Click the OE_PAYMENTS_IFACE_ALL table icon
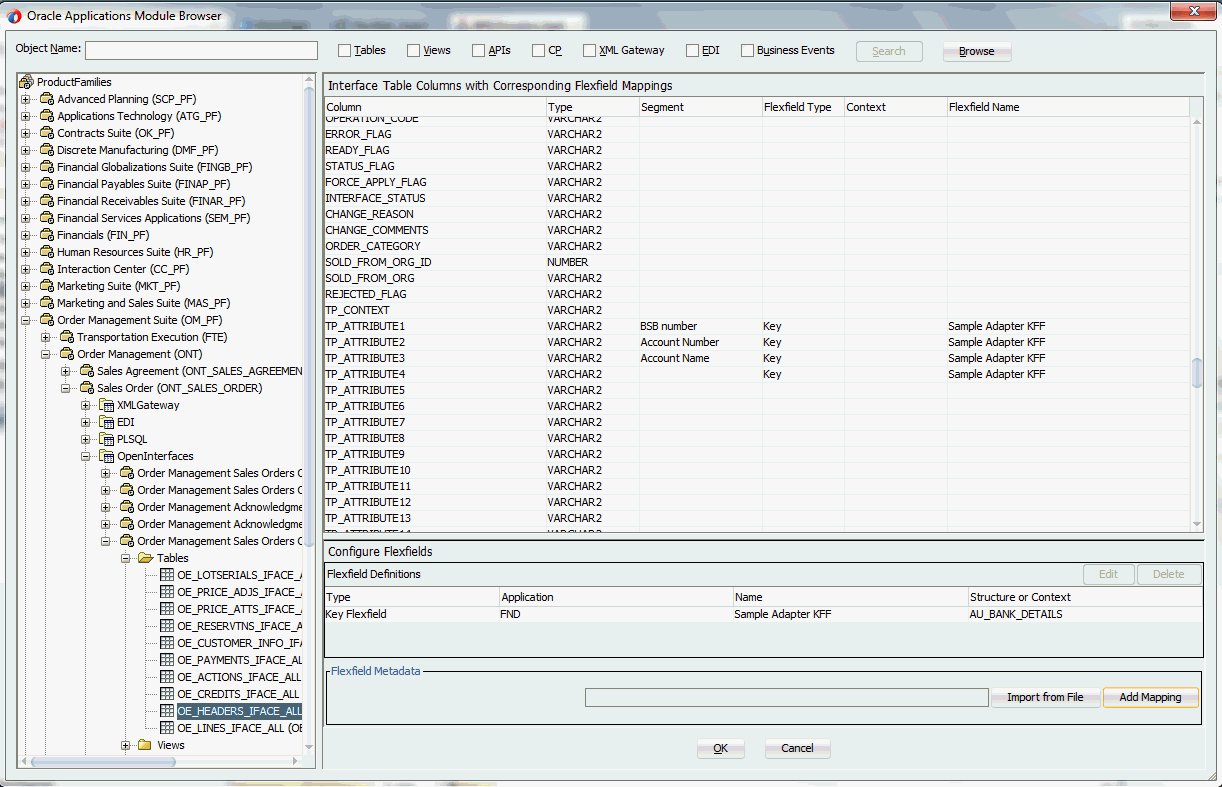Image resolution: width=1222 pixels, height=787 pixels. click(x=167, y=660)
